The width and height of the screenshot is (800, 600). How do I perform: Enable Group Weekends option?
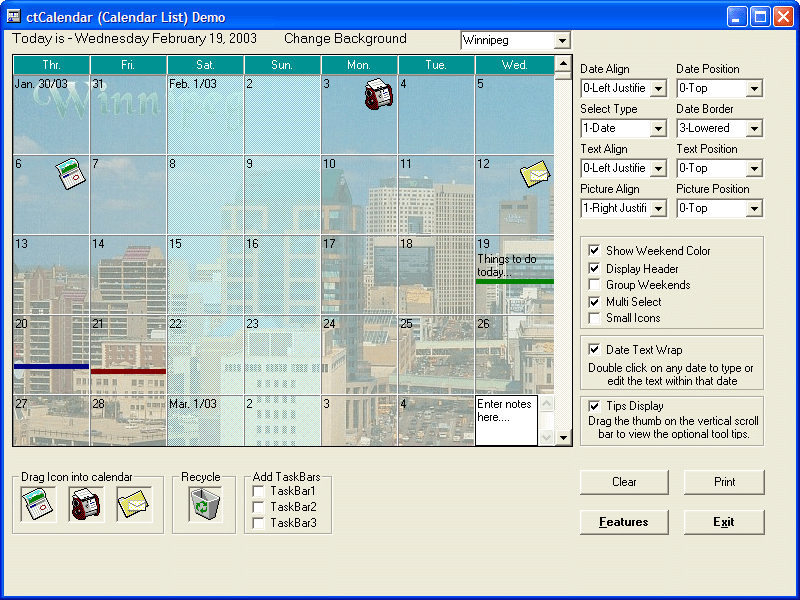tap(594, 285)
